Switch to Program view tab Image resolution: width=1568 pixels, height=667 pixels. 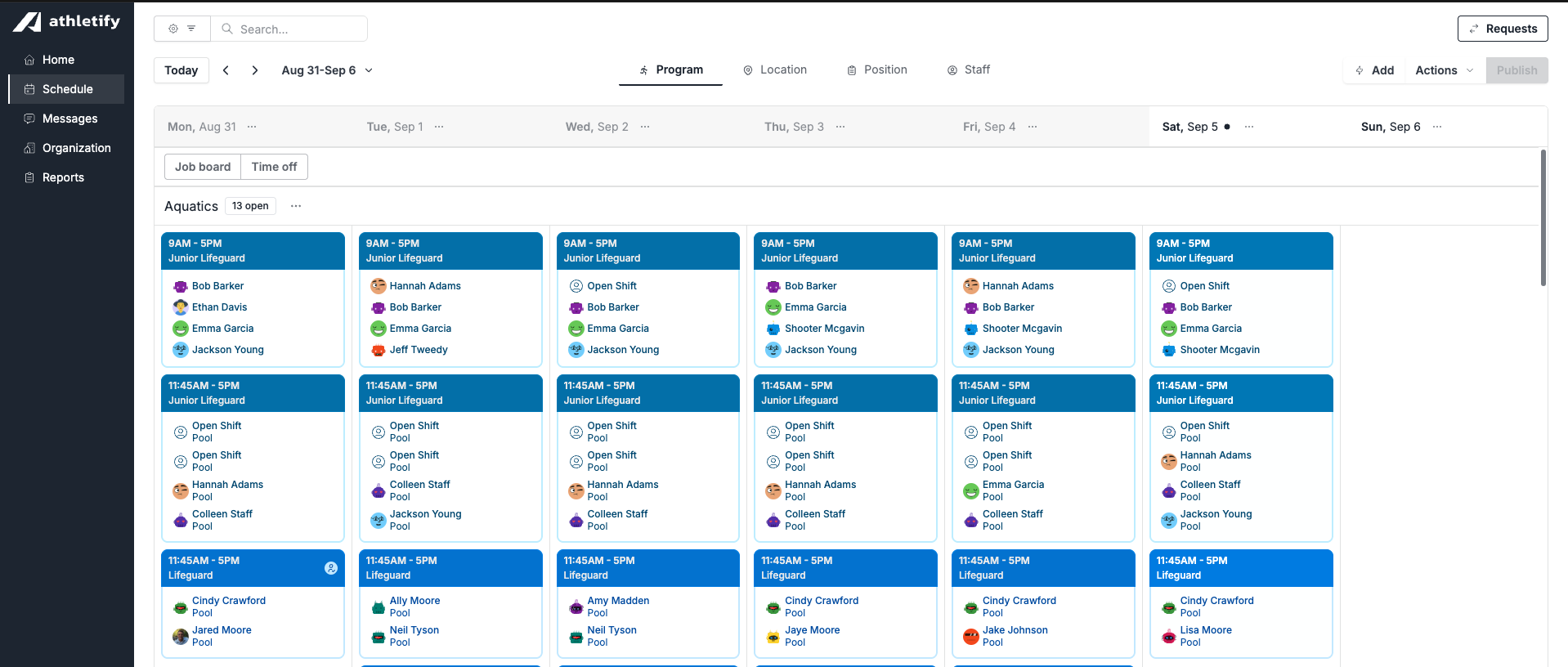point(670,70)
